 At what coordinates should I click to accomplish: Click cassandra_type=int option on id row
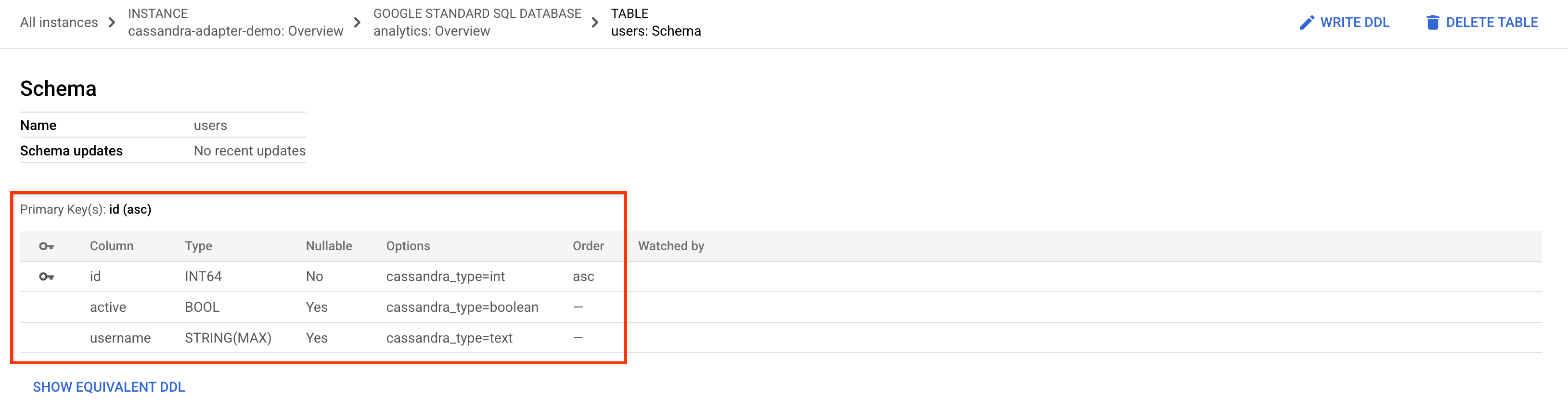[445, 276]
